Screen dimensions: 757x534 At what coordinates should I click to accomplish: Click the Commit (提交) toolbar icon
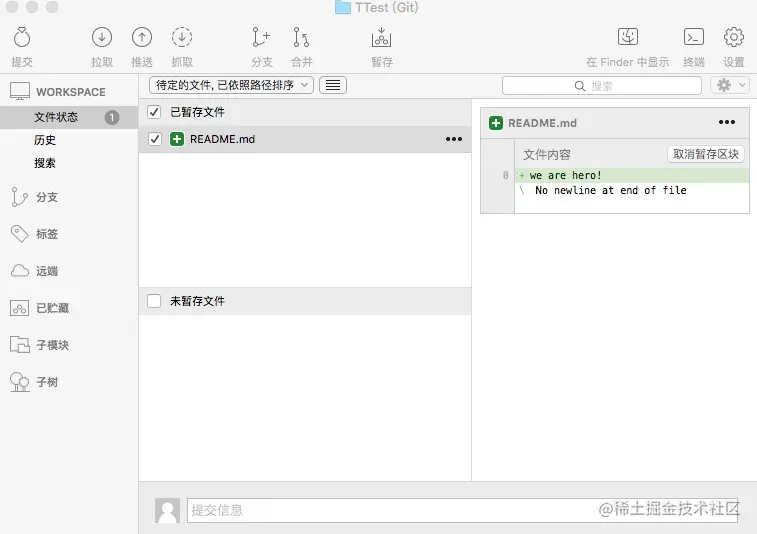click(x=22, y=37)
